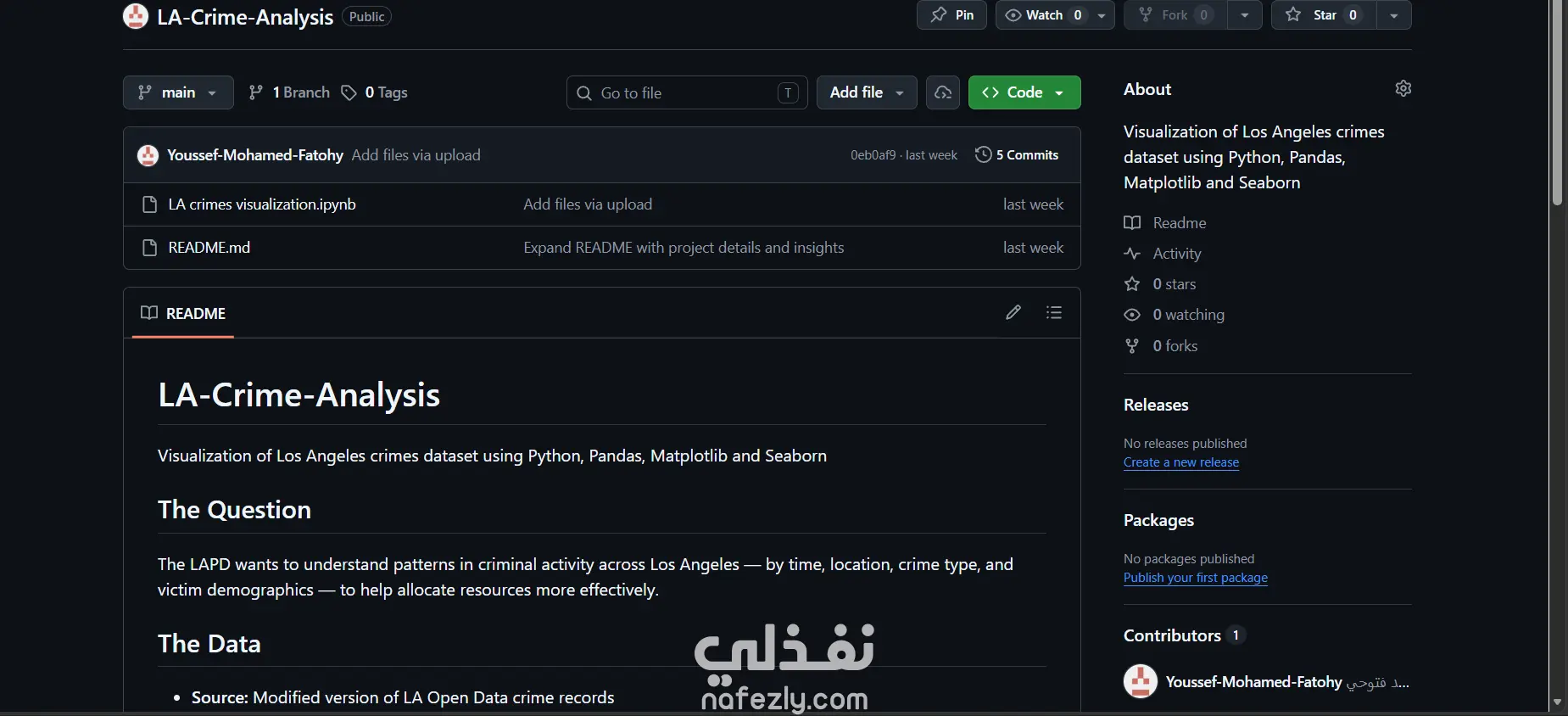Open the commit message for the LA crimes visualization.ipynb row
Image resolution: width=1568 pixels, height=716 pixels.
pyautogui.click(x=588, y=204)
